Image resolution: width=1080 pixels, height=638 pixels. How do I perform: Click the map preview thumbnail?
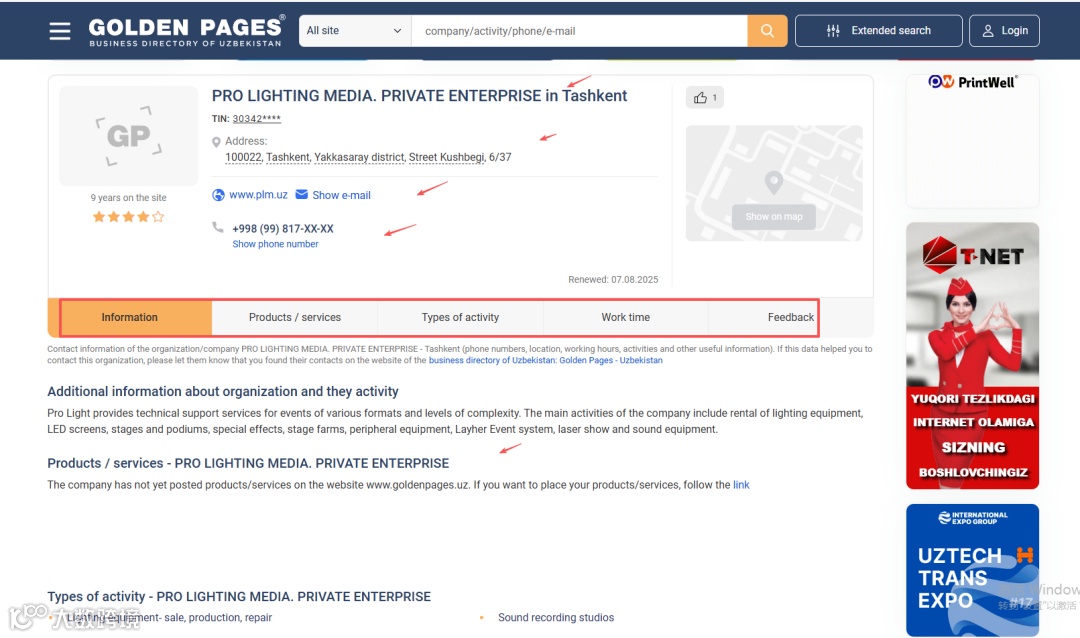click(773, 183)
